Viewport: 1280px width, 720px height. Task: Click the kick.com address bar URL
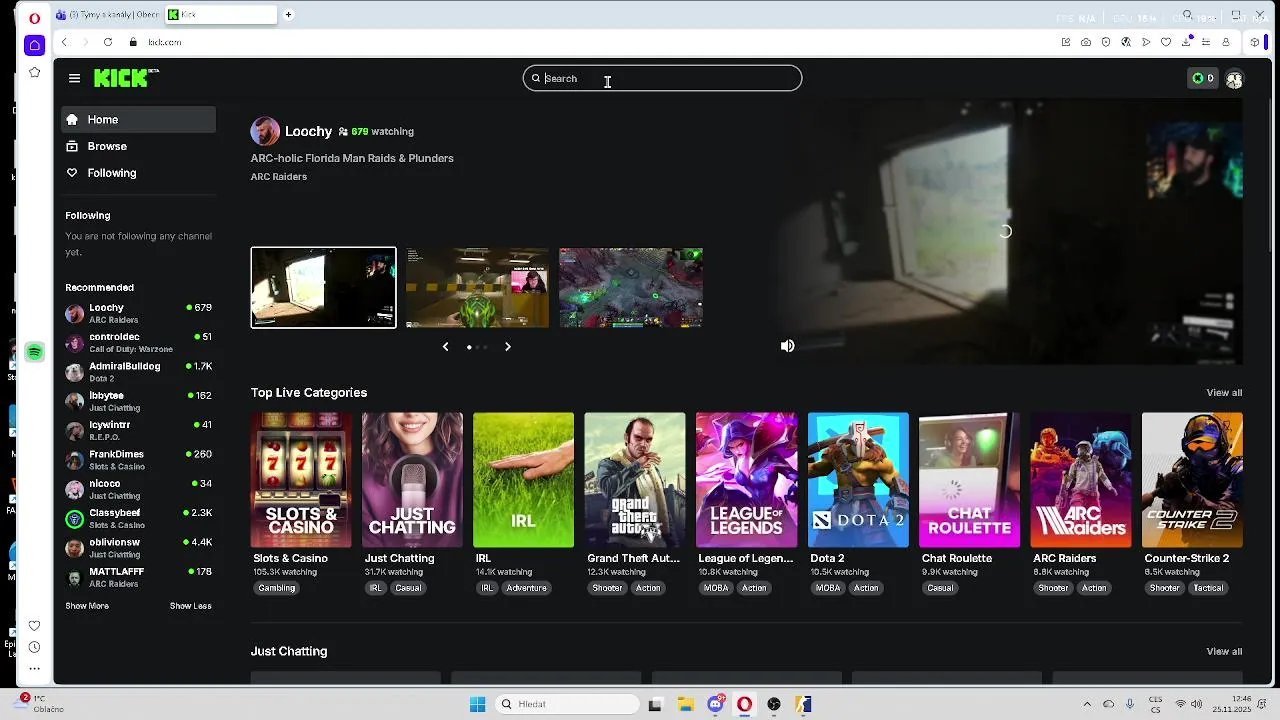click(165, 42)
